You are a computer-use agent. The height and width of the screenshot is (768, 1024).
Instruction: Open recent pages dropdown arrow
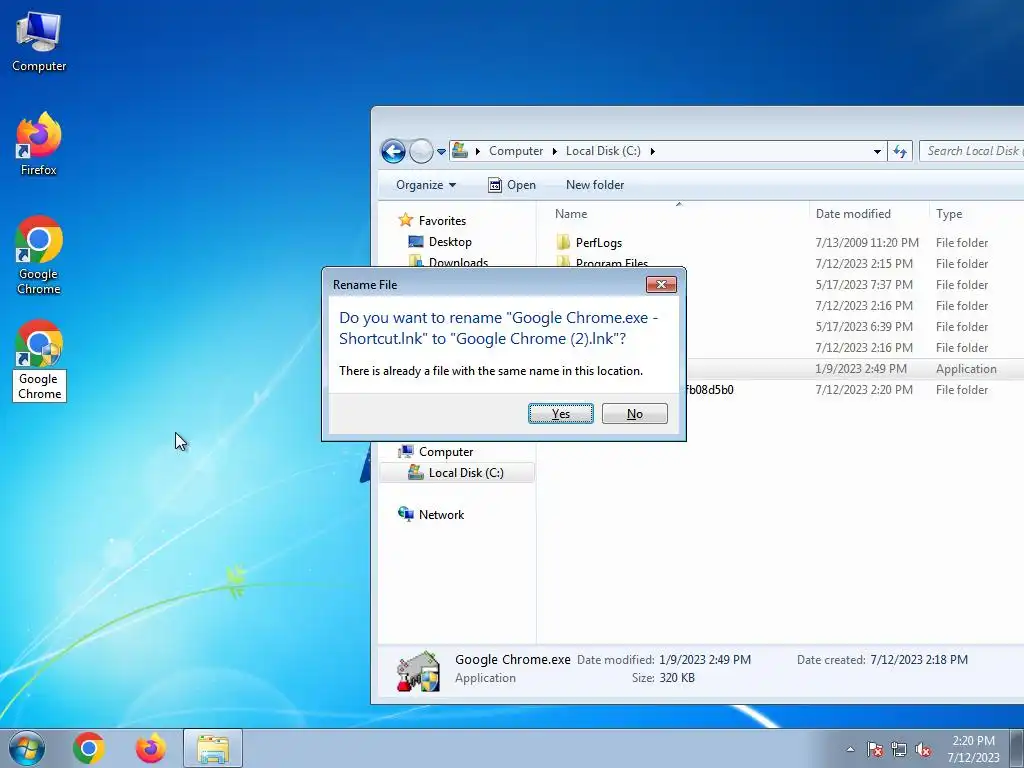[x=441, y=152]
